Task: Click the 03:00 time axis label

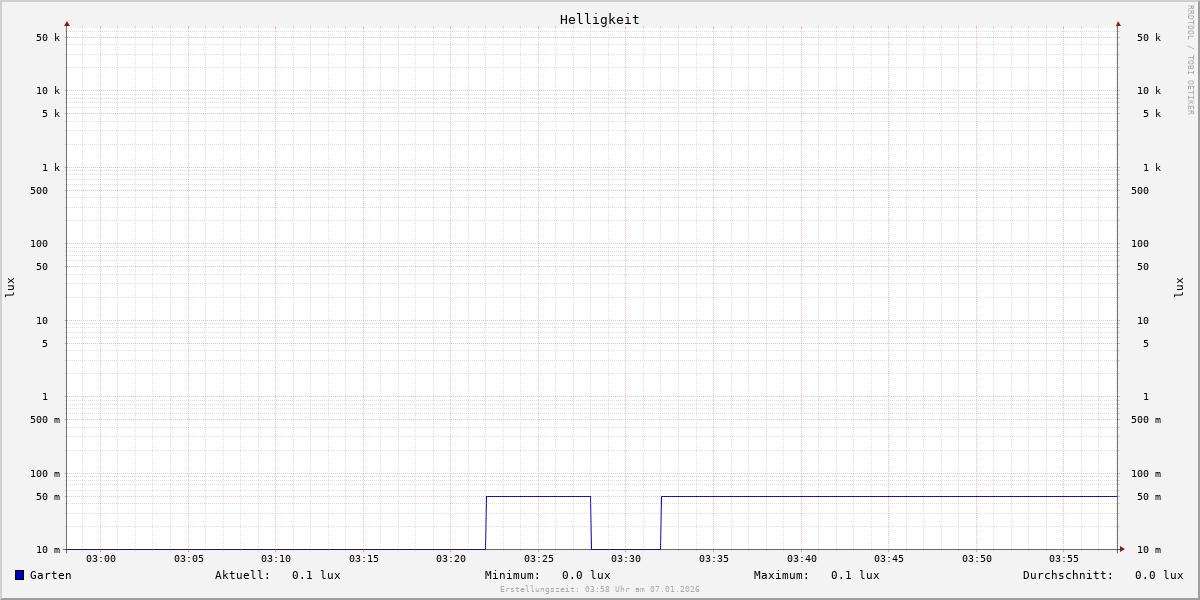Action: pyautogui.click(x=101, y=559)
